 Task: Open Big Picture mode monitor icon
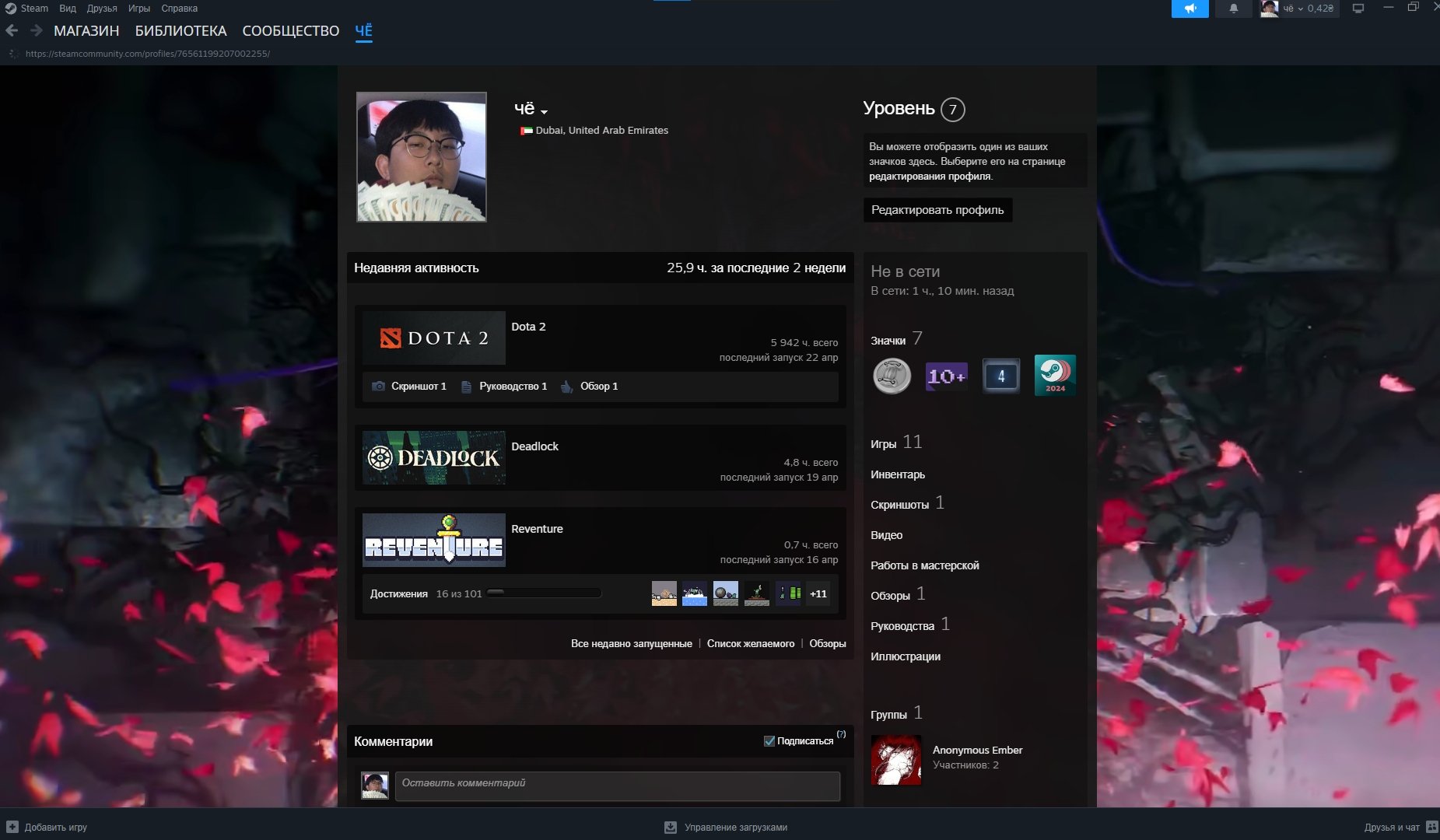coord(1358,9)
